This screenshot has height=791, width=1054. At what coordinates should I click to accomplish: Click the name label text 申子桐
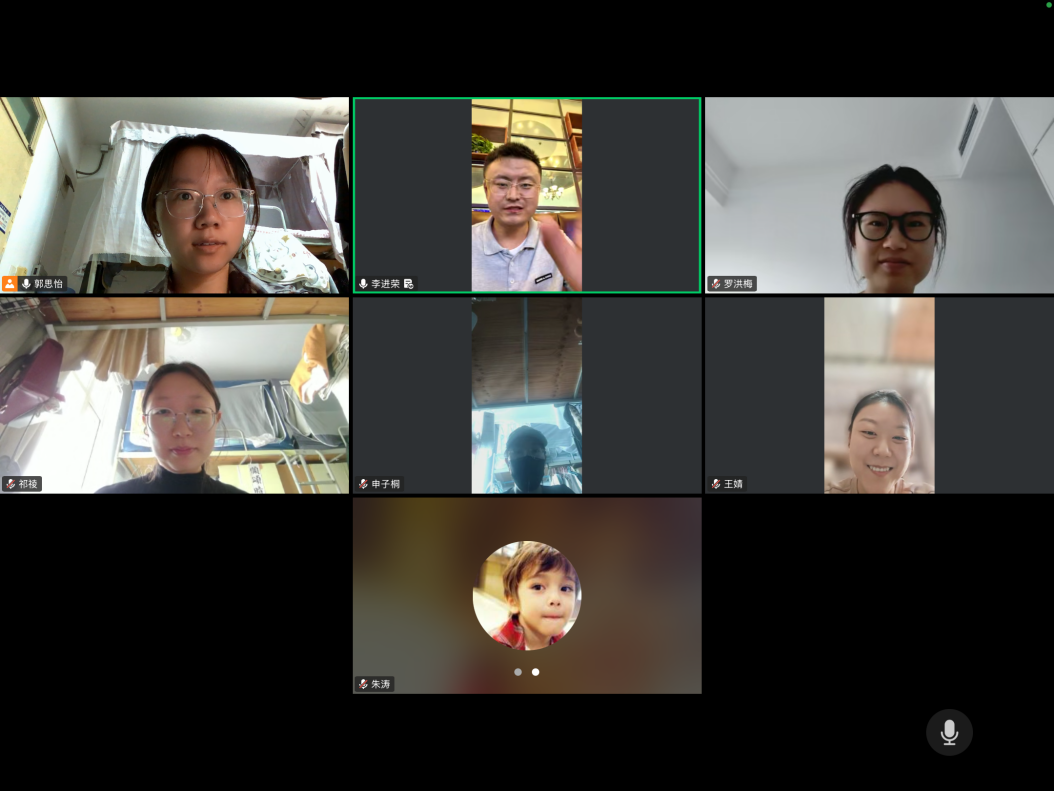(x=385, y=484)
